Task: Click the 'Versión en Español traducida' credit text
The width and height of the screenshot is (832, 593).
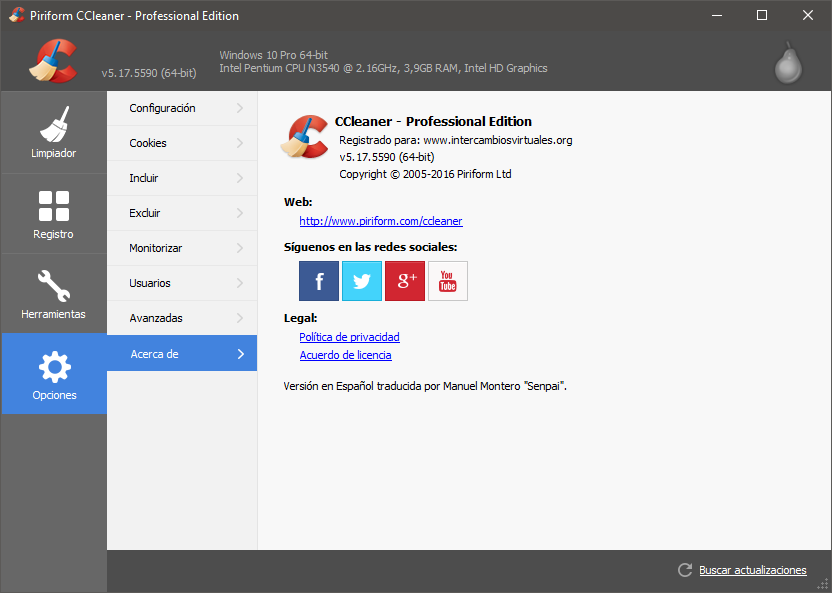Action: click(425, 387)
